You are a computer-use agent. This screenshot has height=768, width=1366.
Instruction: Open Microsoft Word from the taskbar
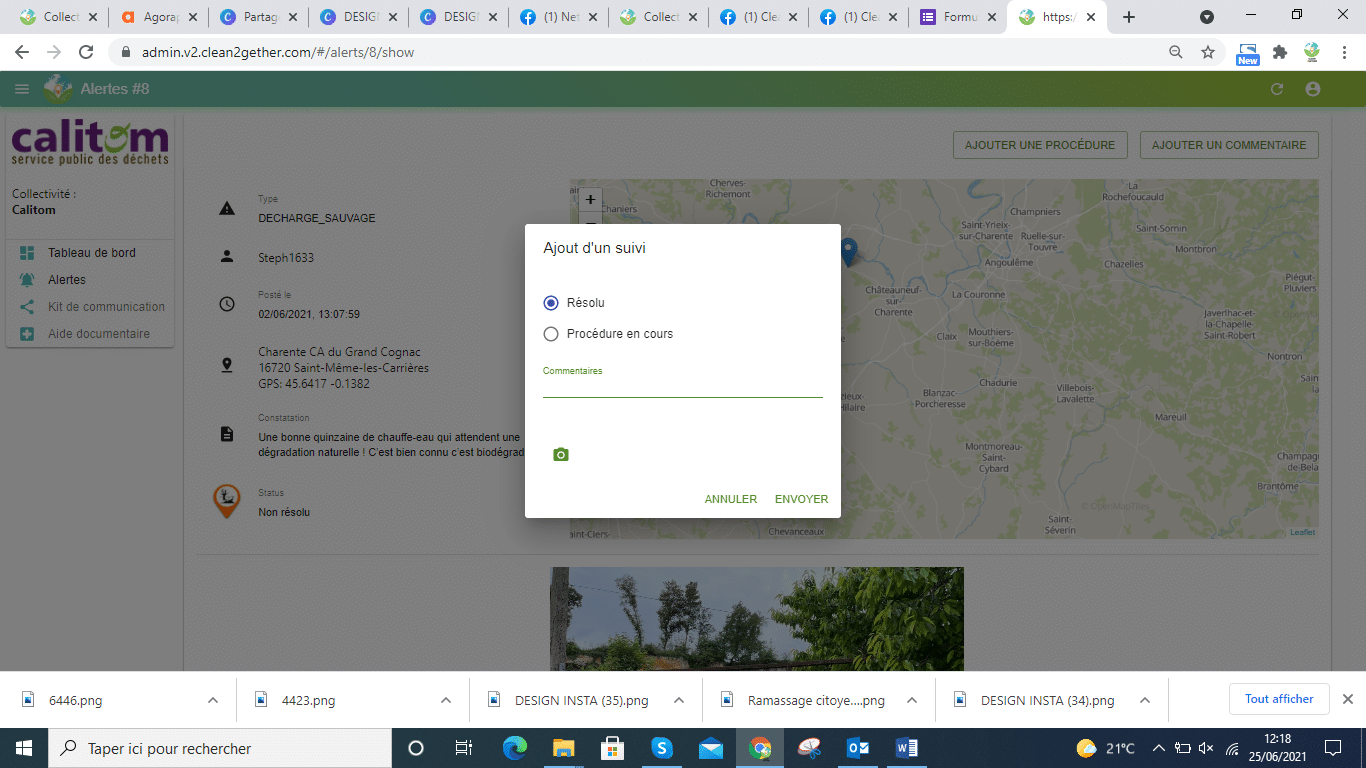click(907, 748)
